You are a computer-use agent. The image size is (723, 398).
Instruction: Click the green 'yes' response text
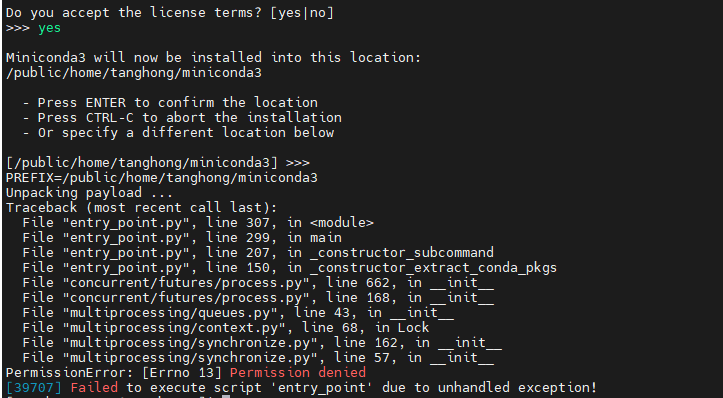[49, 28]
